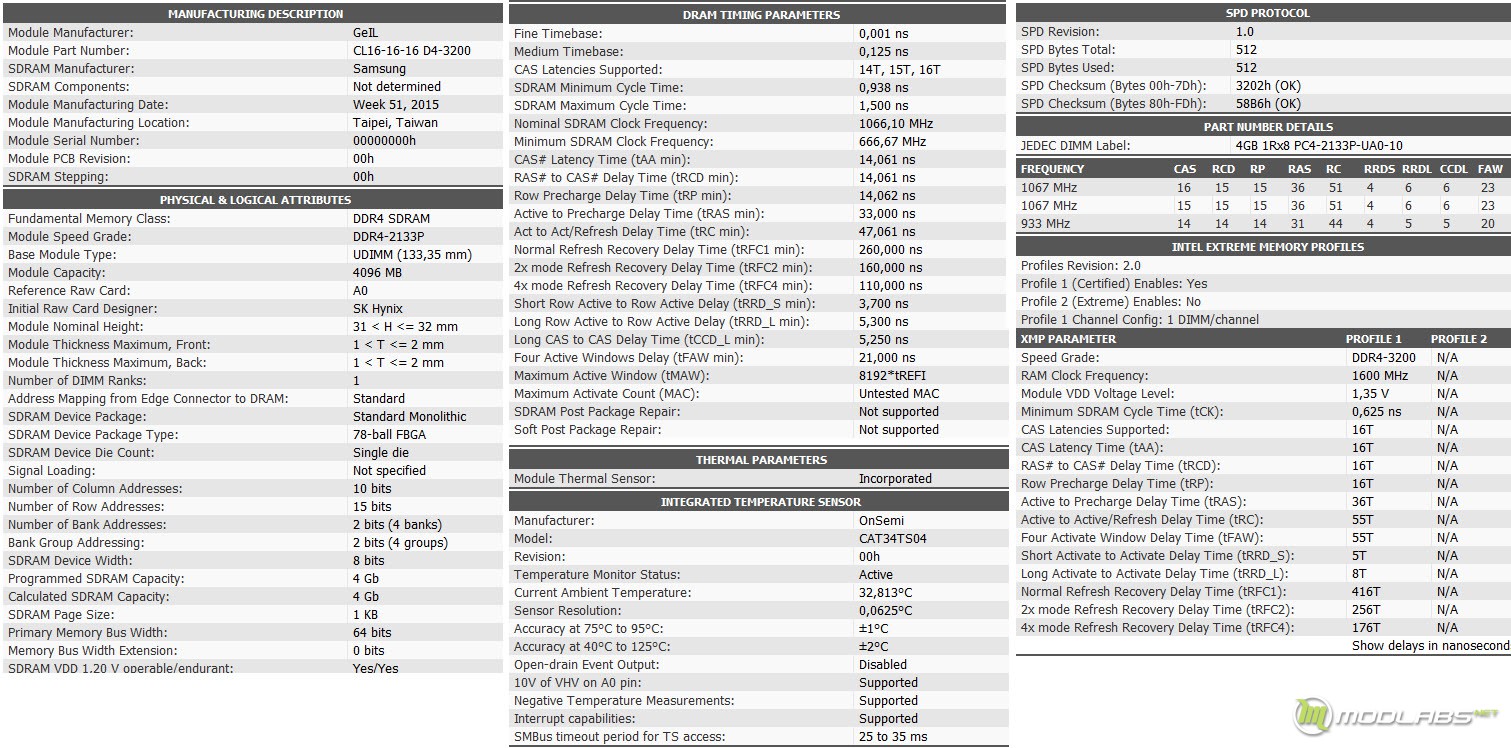This screenshot has height=748, width=1511.
Task: Click the '58B6h (OK)' checksum value
Action: click(1269, 104)
